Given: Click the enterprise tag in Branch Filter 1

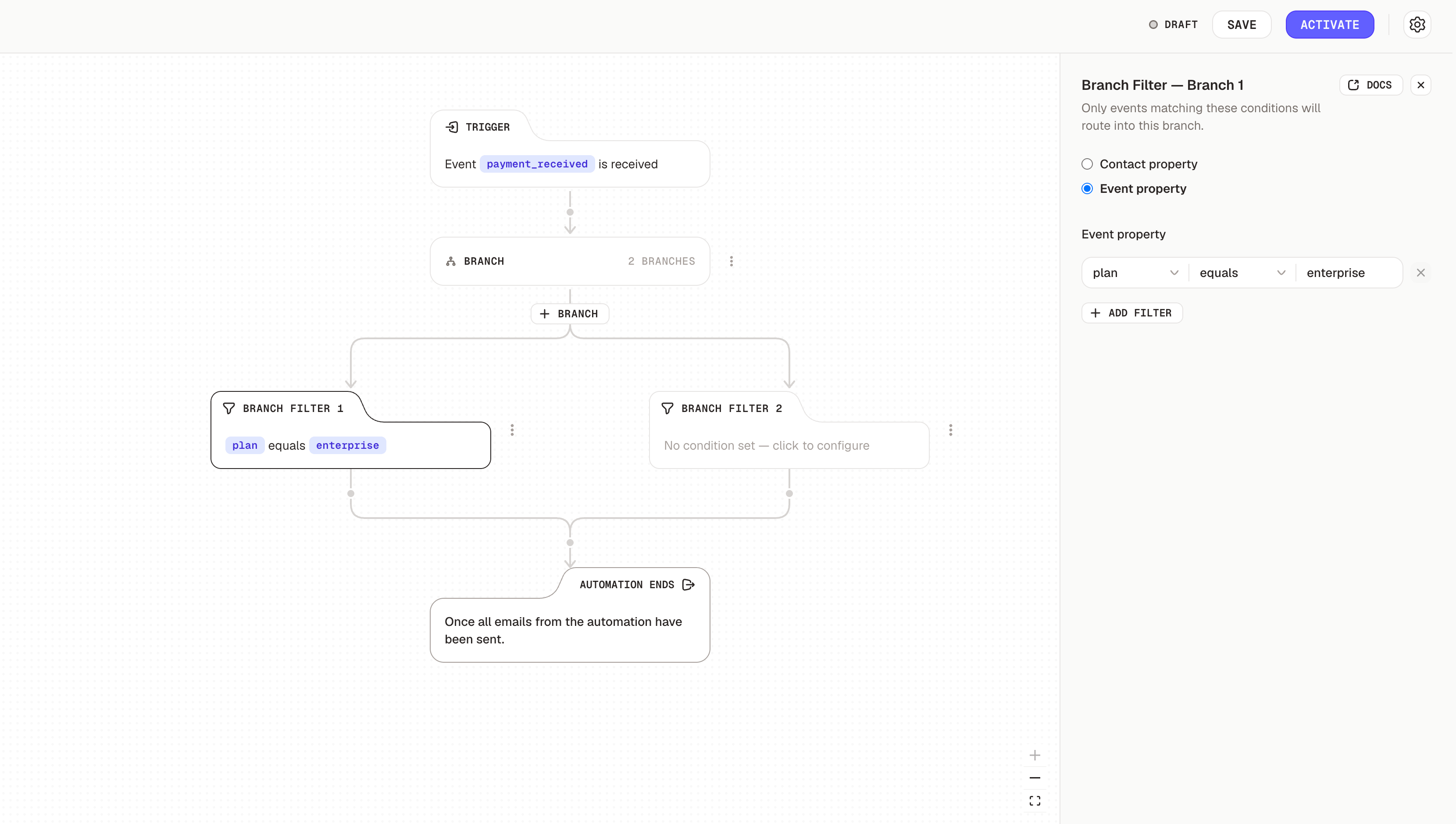Looking at the screenshot, I should point(348,445).
